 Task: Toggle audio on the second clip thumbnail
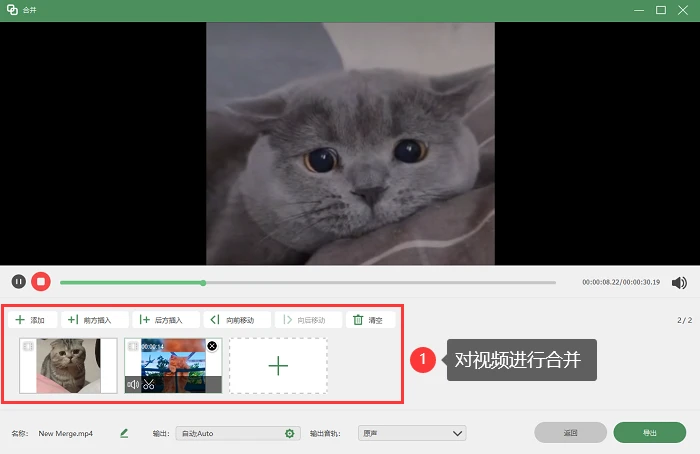point(133,384)
